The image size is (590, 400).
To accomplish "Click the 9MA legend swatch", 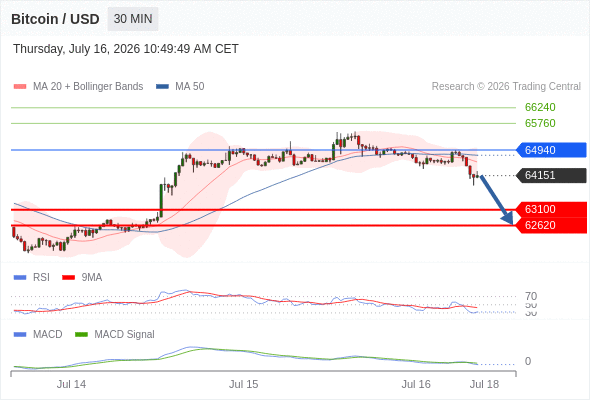I will 68,278.
